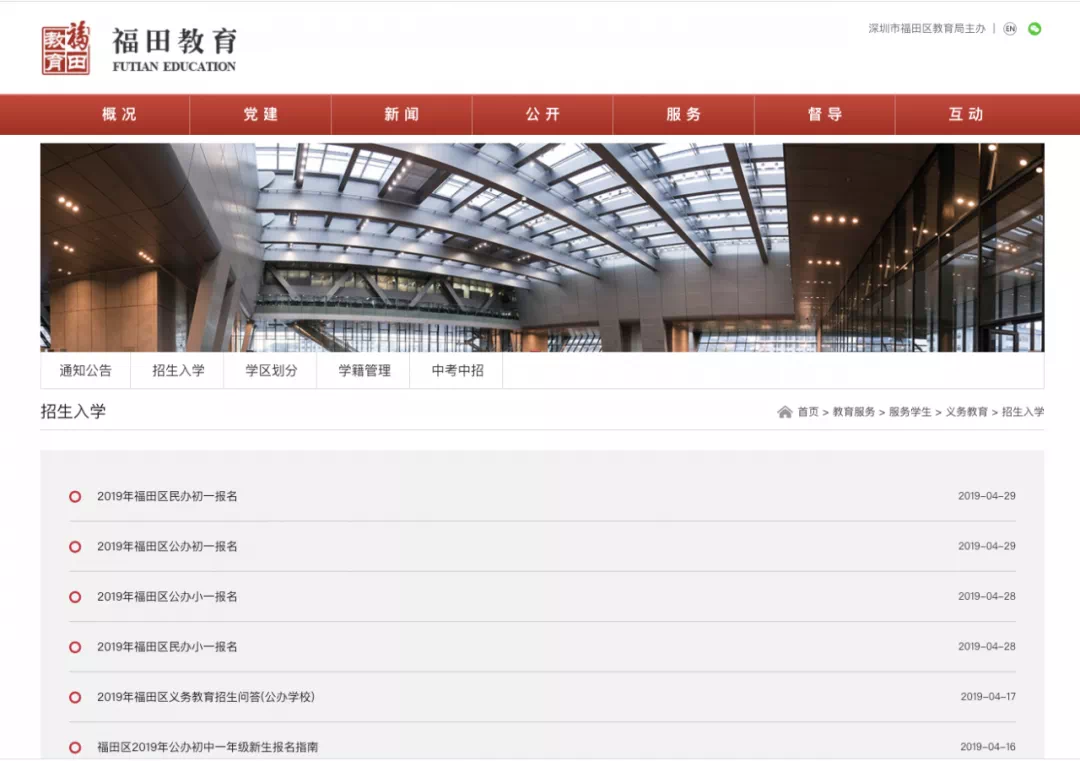The width and height of the screenshot is (1080, 761).
Task: Click the home icon in breadcrumb
Action: point(785,412)
